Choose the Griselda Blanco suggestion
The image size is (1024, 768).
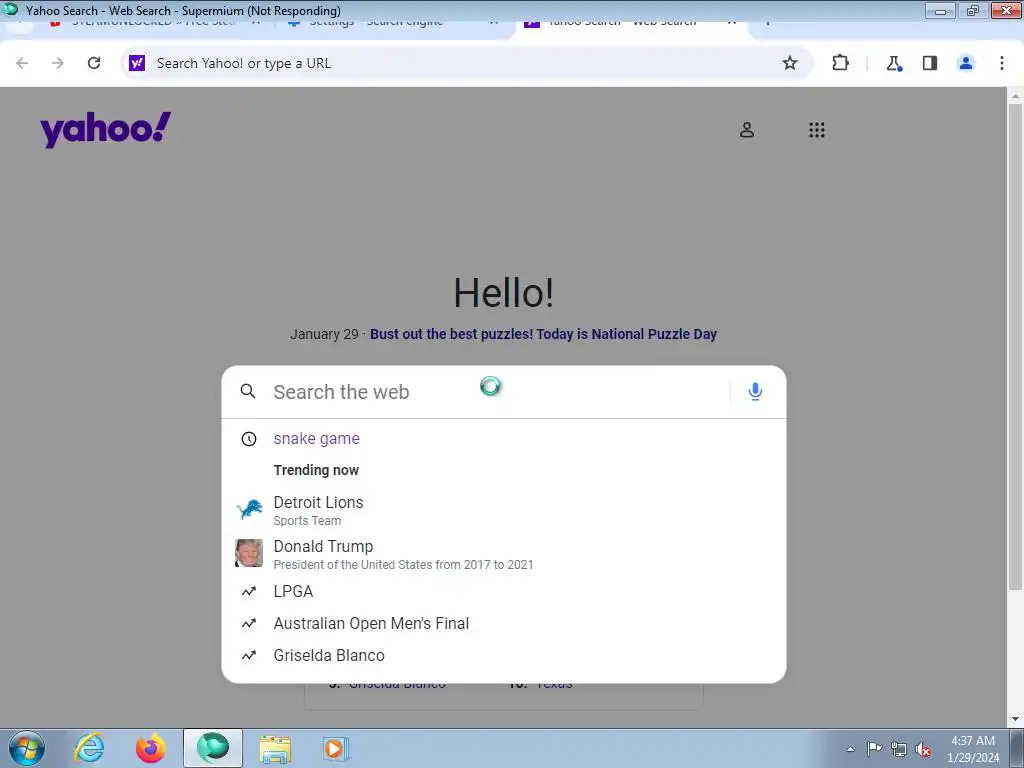pyautogui.click(x=504, y=656)
